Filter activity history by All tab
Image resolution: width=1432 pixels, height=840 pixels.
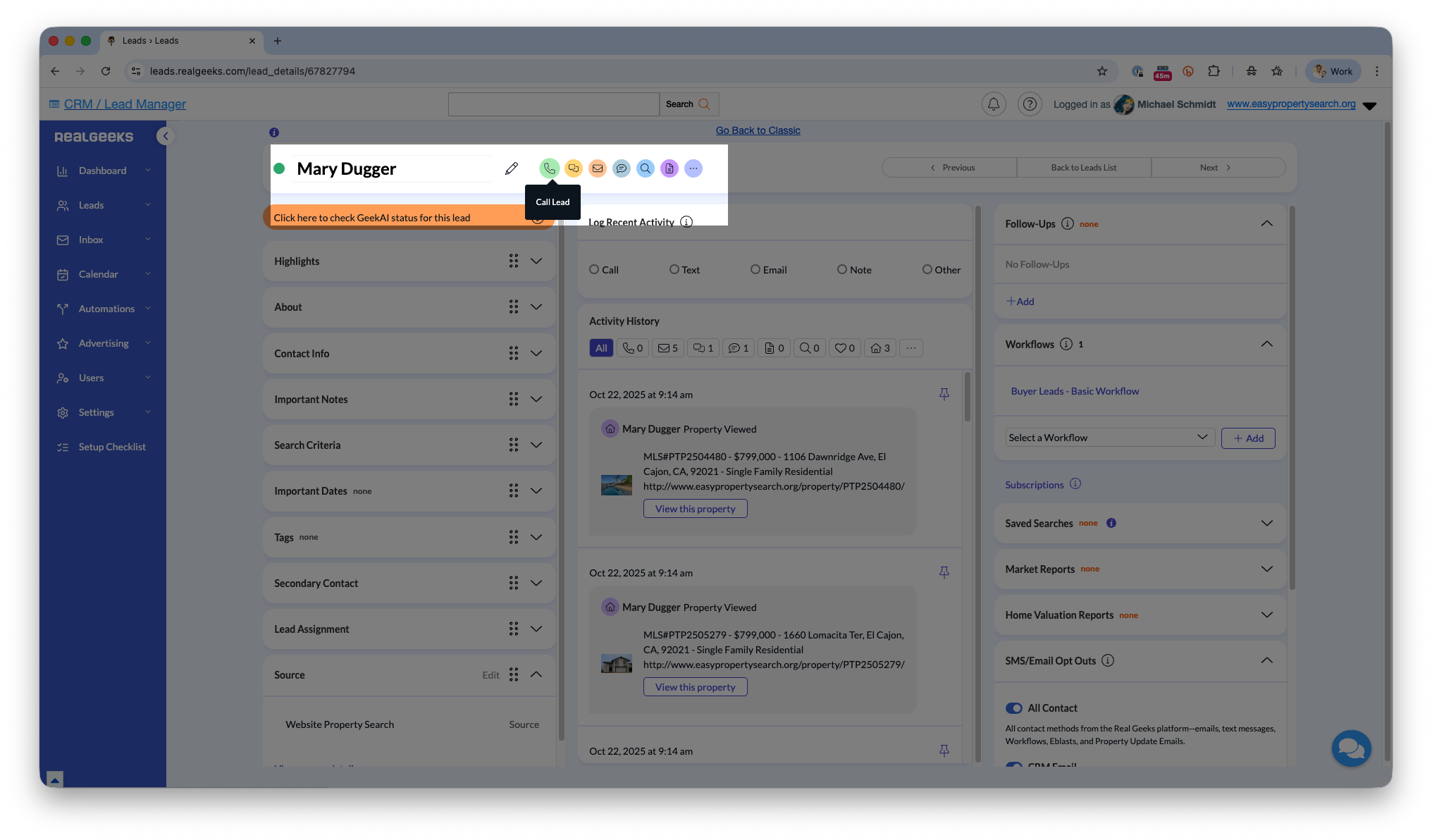click(600, 348)
